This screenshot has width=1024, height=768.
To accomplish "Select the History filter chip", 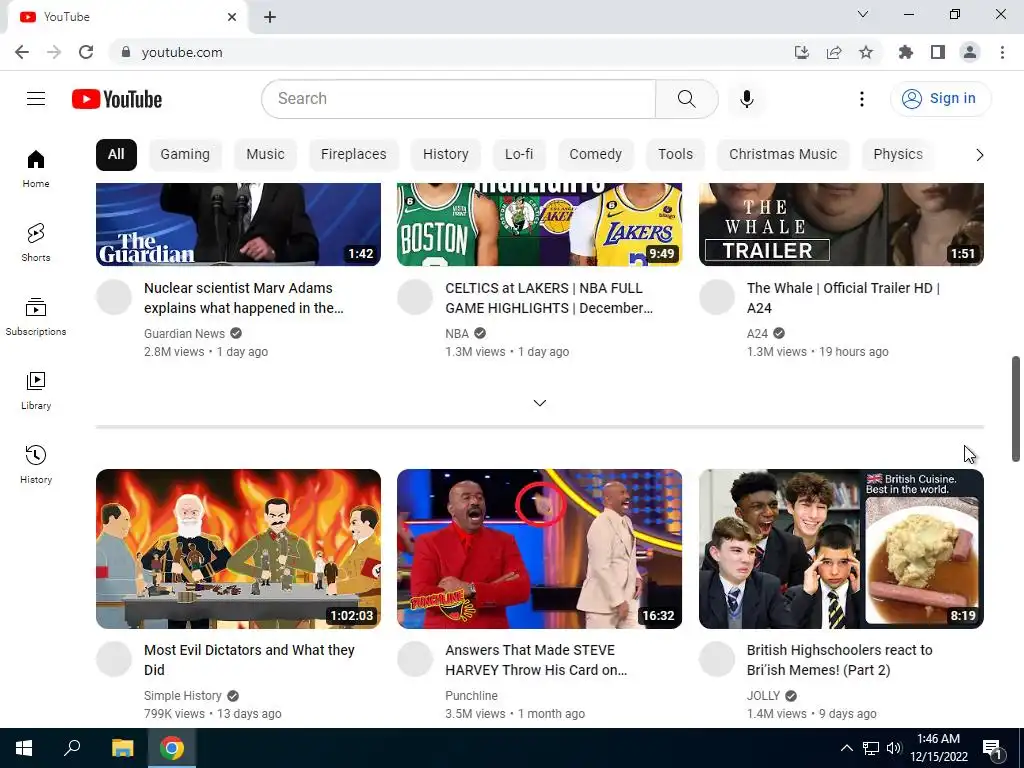I will (x=445, y=155).
